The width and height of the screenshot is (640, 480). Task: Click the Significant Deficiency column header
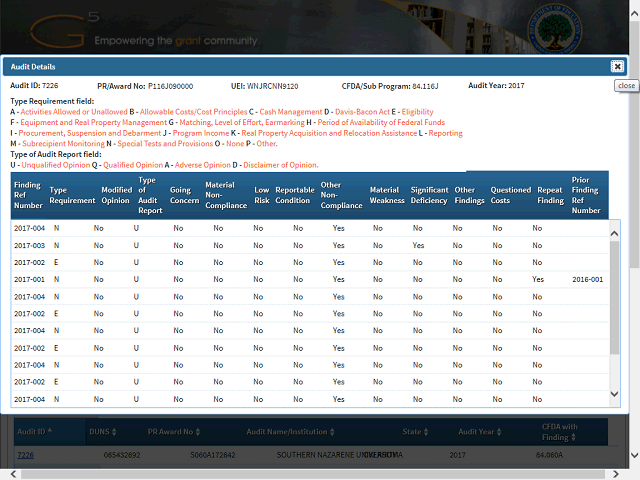[x=429, y=195]
